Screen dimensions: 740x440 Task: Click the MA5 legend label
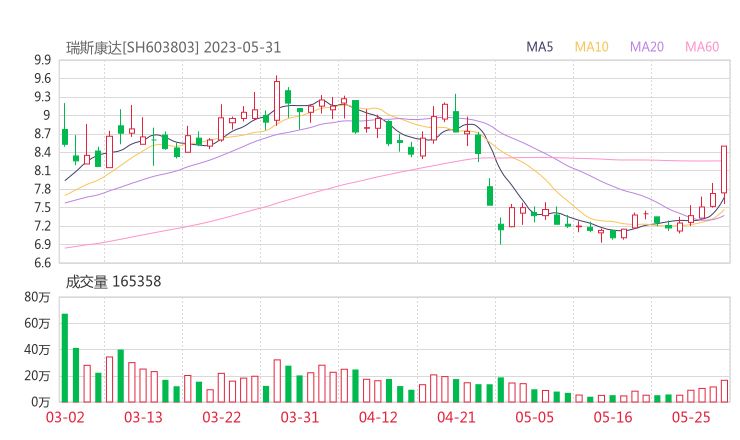pyautogui.click(x=539, y=47)
